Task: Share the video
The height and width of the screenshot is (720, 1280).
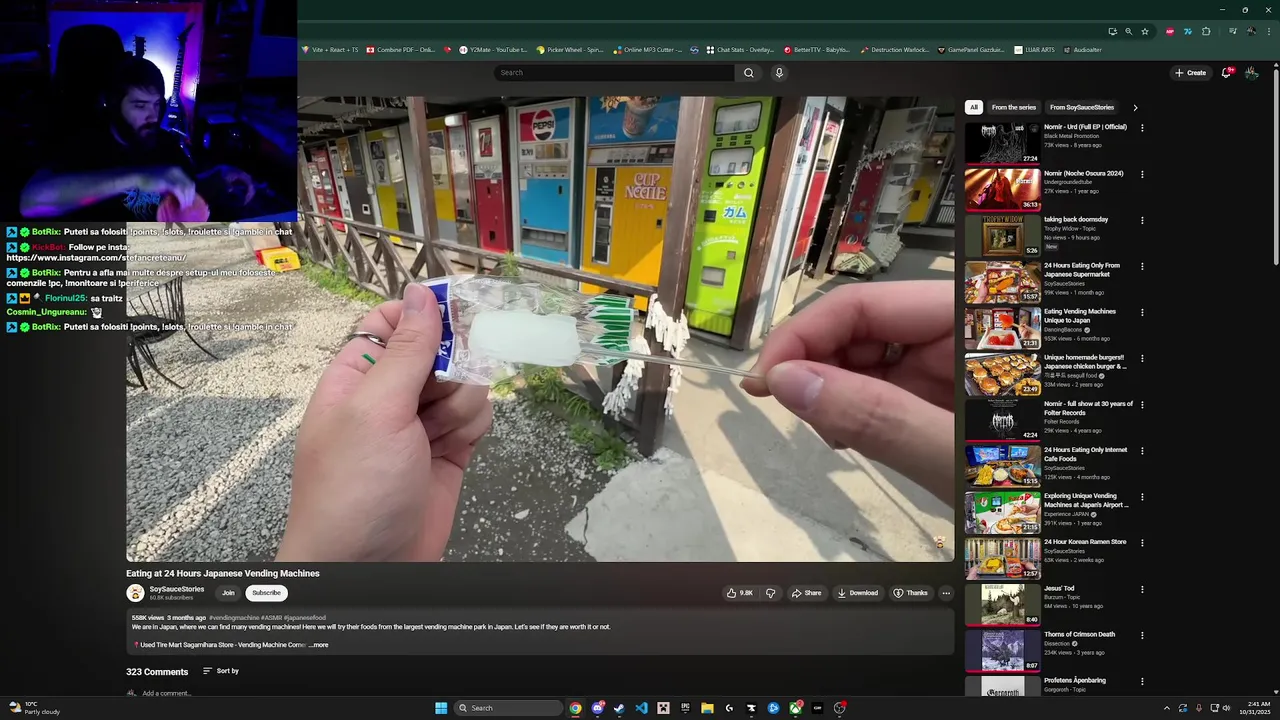Action: pyautogui.click(x=806, y=593)
